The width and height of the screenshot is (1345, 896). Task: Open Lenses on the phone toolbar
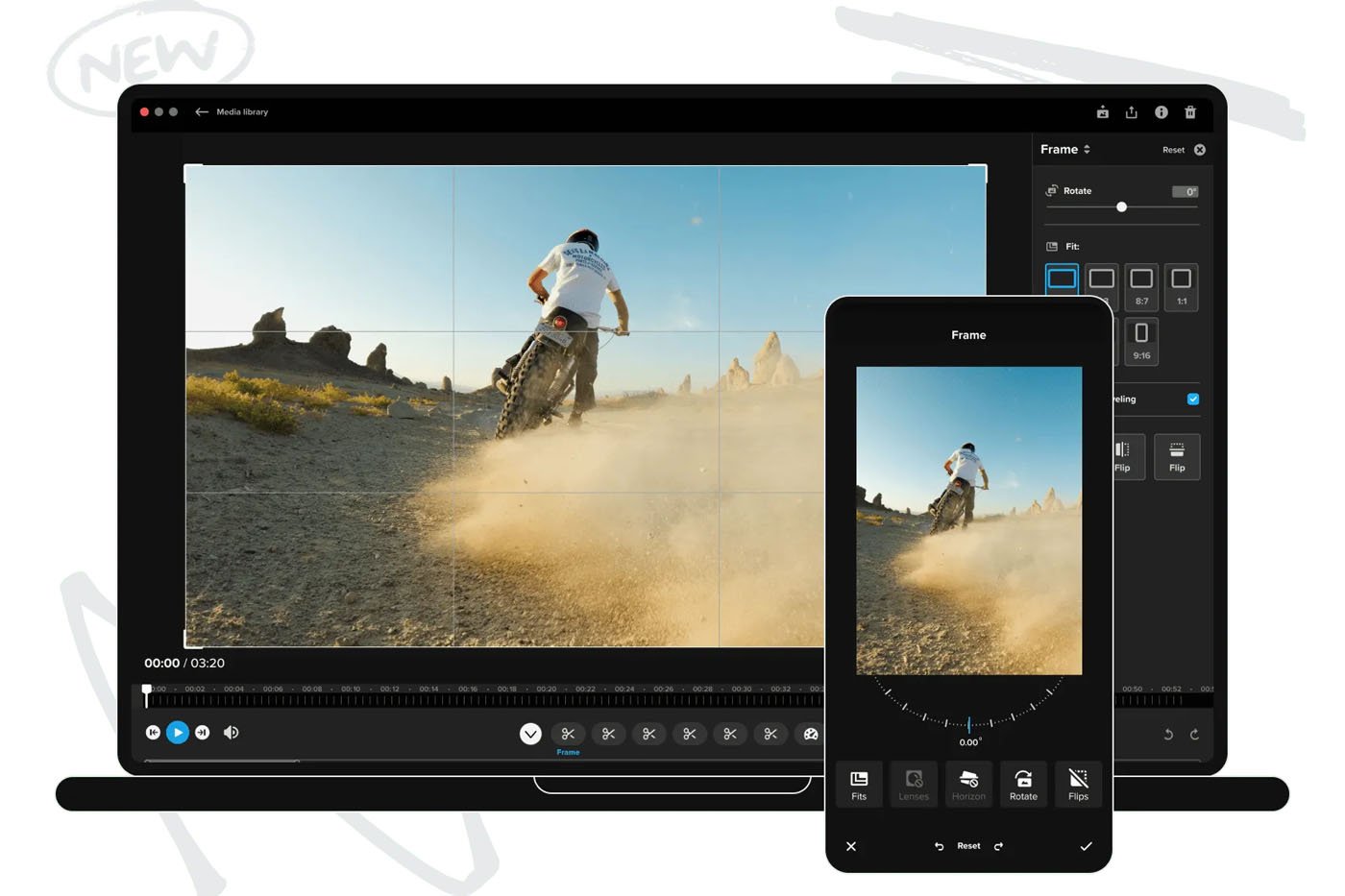point(914,785)
